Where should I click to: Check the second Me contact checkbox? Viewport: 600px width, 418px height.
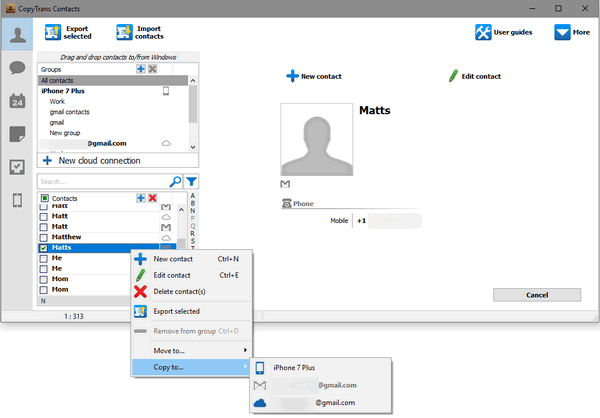click(x=44, y=269)
